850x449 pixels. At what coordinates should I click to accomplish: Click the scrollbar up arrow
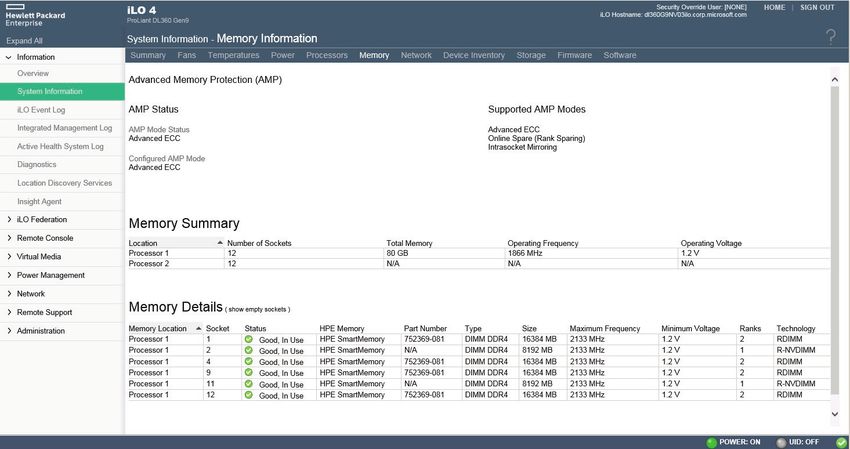(835, 80)
